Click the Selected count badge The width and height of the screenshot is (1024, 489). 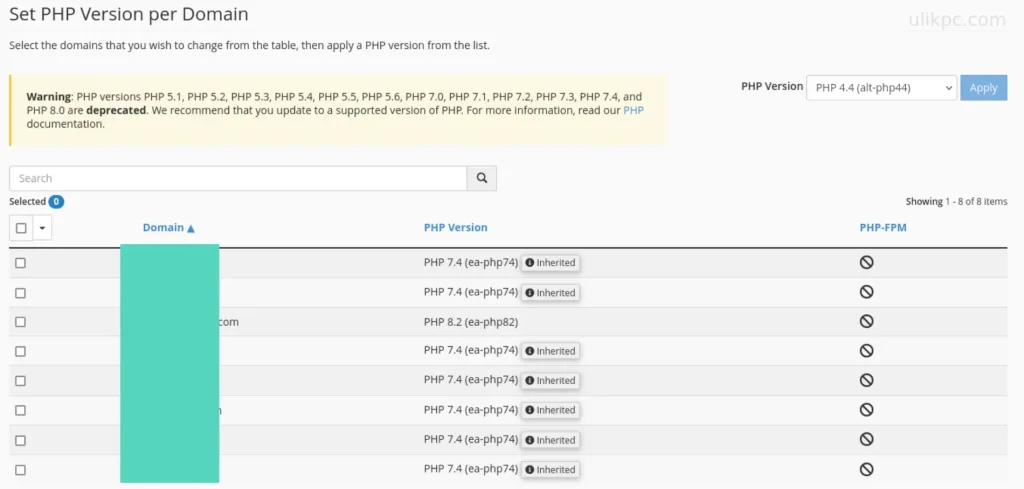click(56, 202)
